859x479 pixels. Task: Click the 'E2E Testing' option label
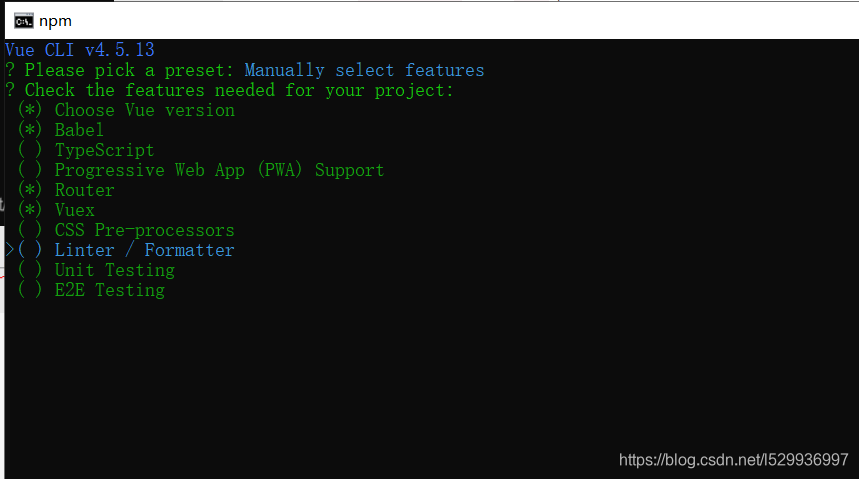tap(110, 290)
